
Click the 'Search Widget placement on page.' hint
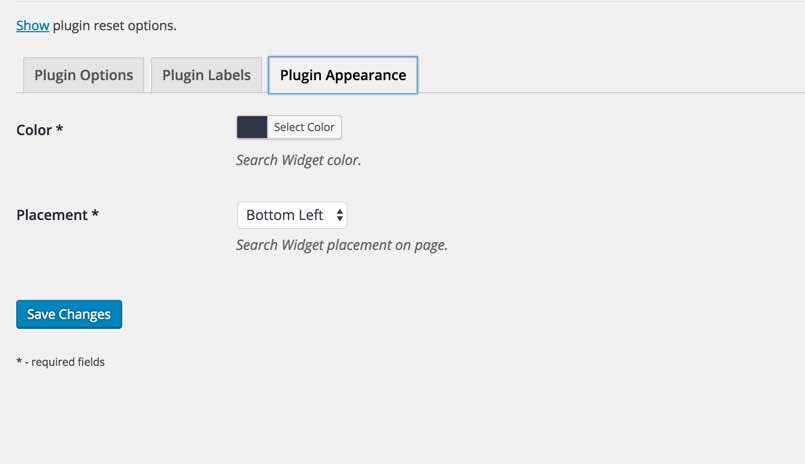[x=342, y=245]
